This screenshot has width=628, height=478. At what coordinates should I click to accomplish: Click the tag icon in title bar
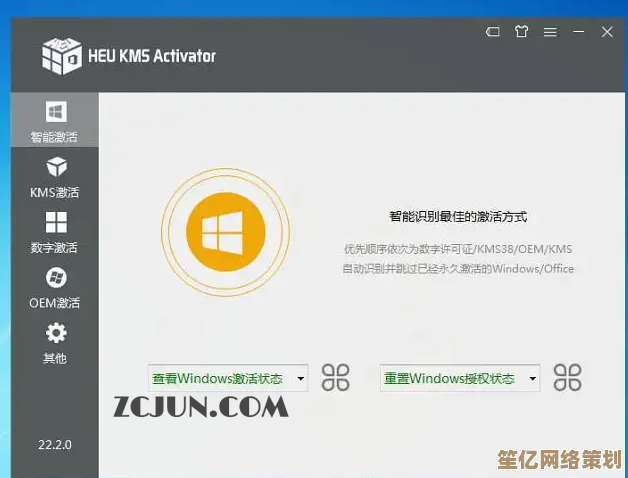click(x=492, y=32)
